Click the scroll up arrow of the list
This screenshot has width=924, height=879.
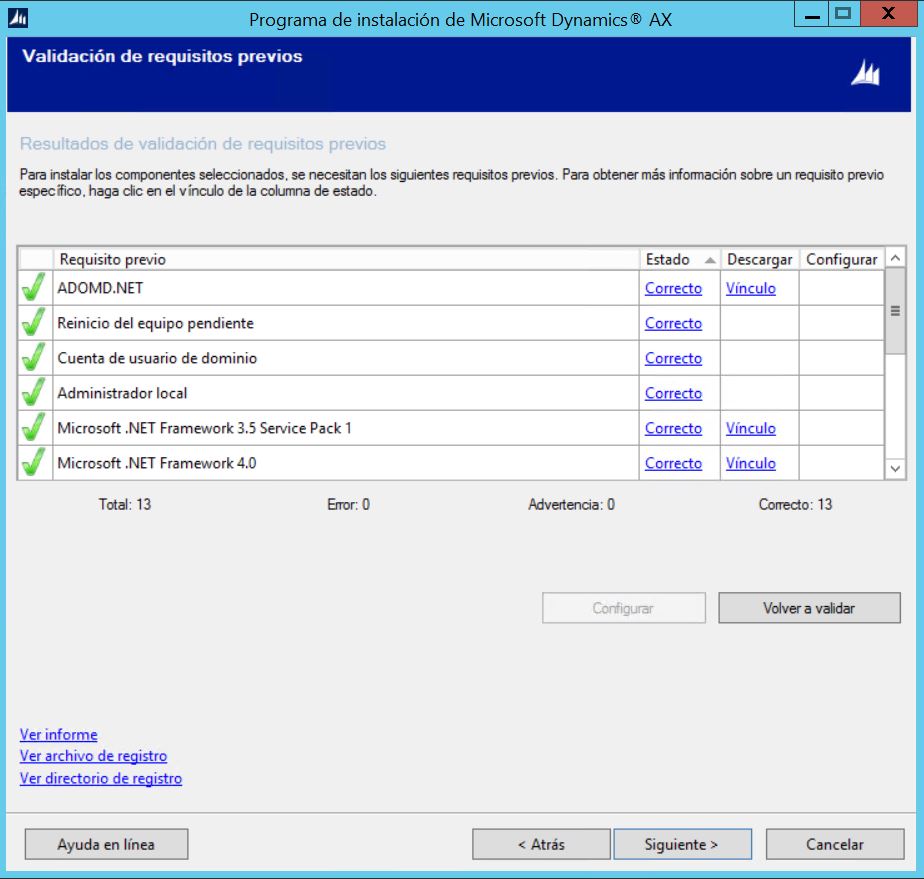tap(895, 258)
